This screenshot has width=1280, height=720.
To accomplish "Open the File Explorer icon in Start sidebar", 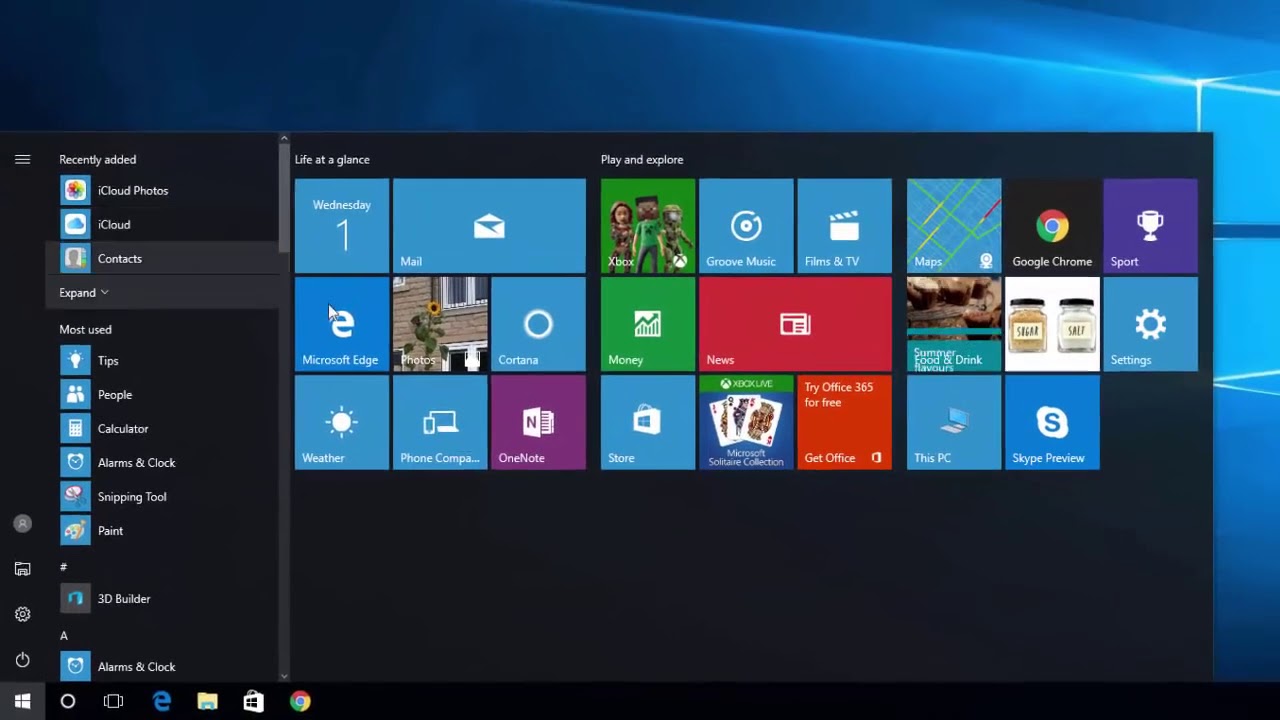I will click(22, 569).
